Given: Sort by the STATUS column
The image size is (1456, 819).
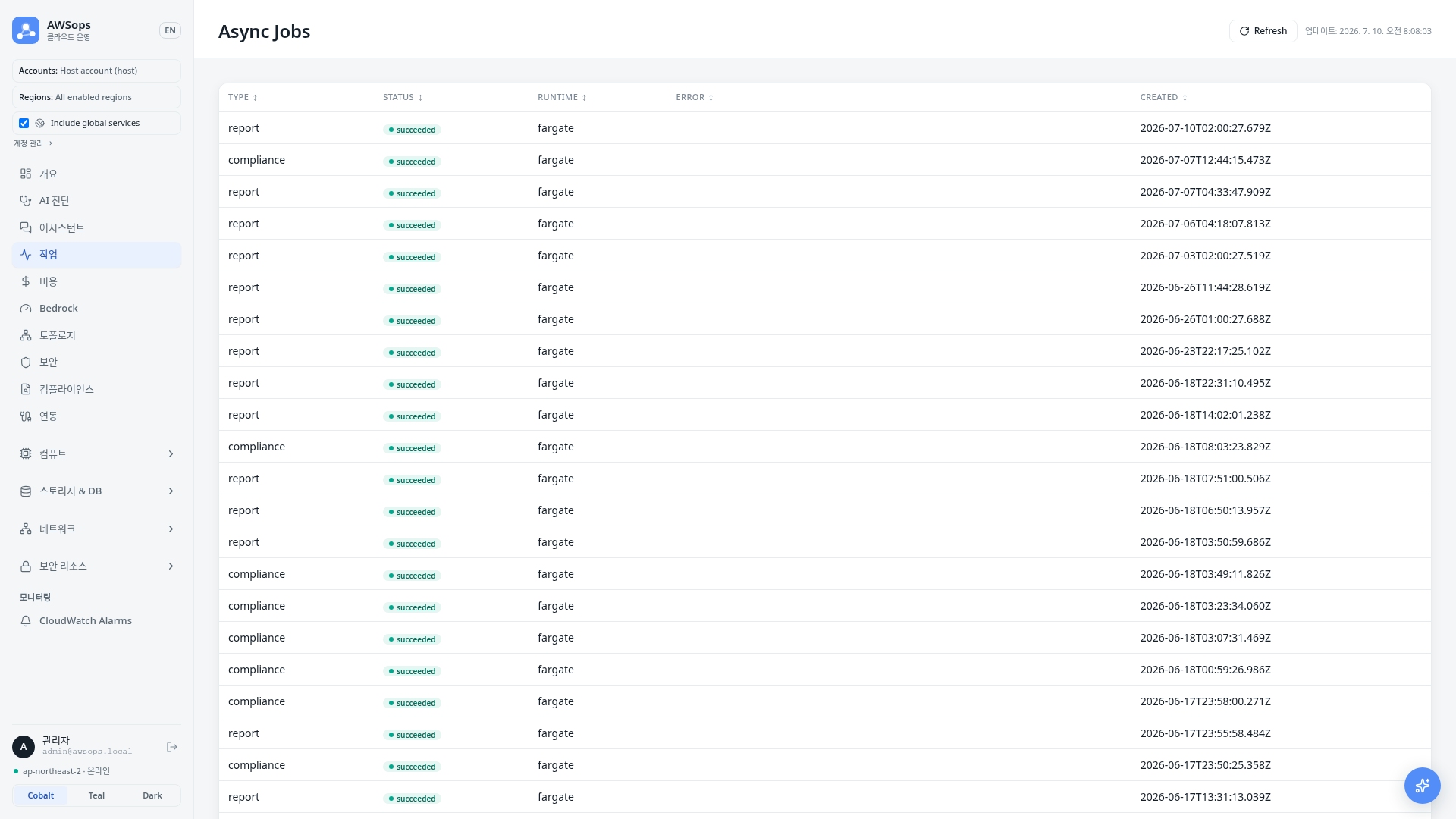Looking at the screenshot, I should [403, 97].
